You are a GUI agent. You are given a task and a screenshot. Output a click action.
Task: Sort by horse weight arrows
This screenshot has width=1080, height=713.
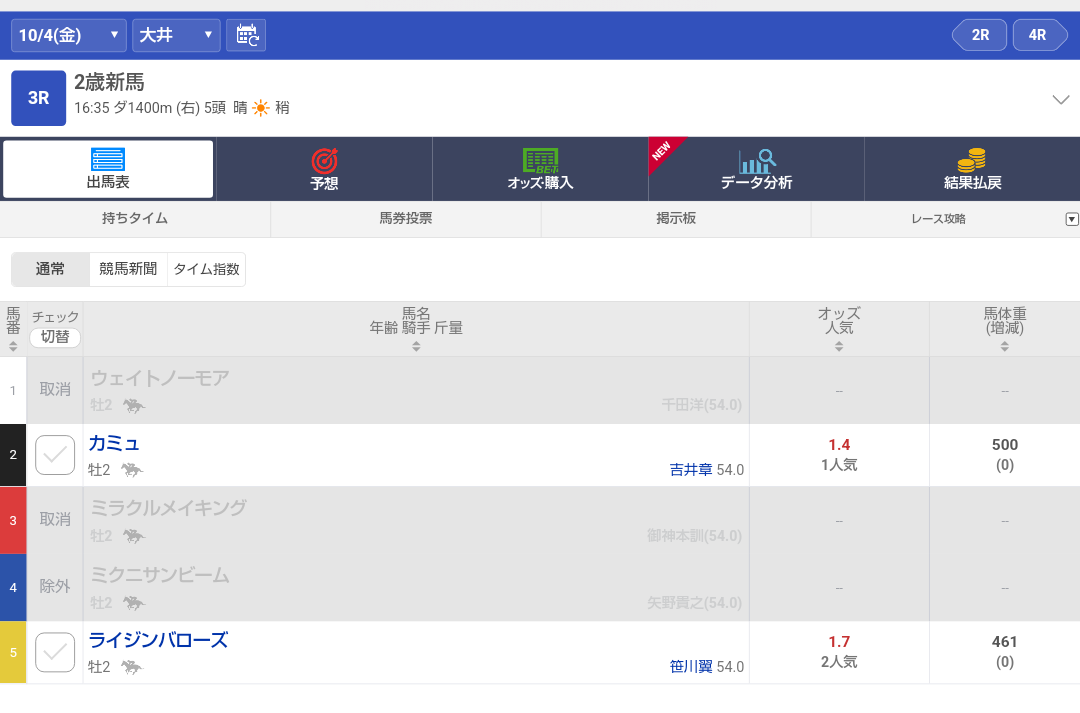pos(1004,346)
